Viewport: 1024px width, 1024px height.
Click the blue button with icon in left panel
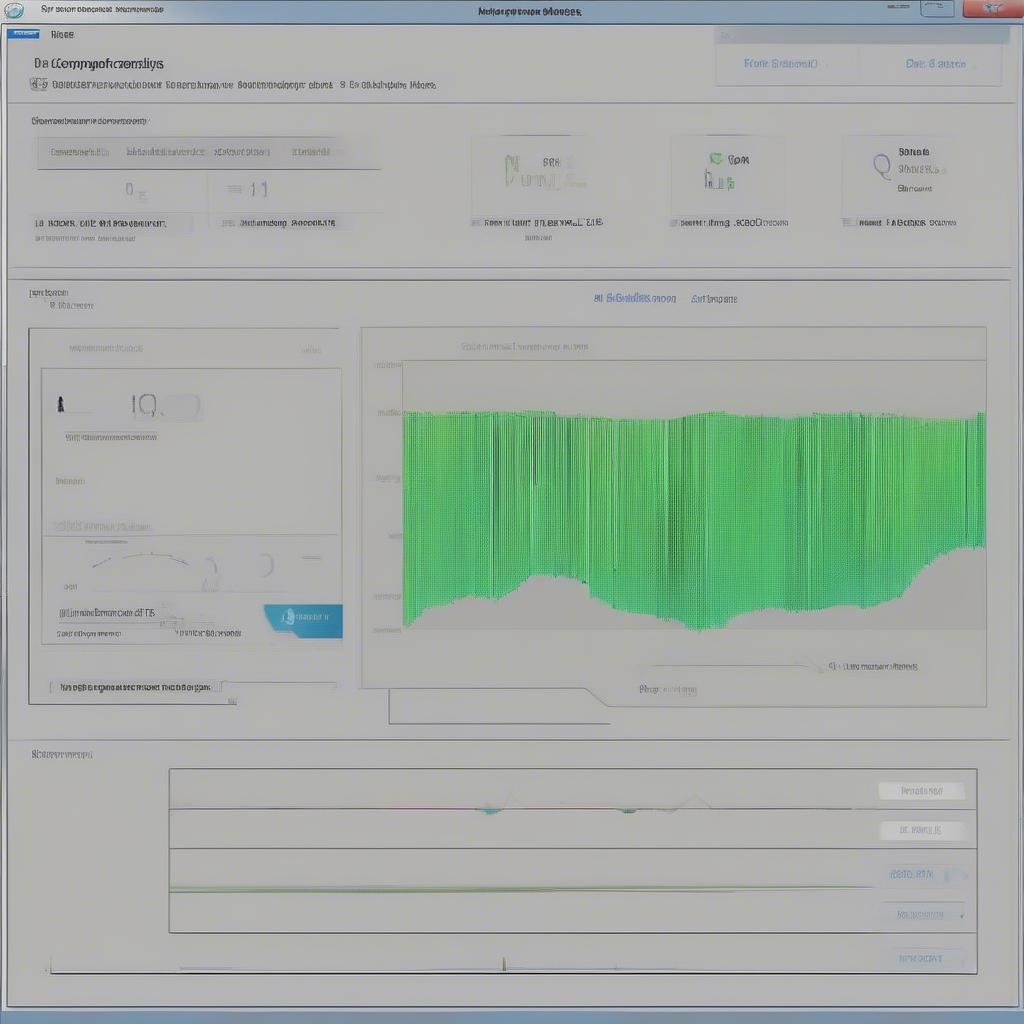click(304, 619)
